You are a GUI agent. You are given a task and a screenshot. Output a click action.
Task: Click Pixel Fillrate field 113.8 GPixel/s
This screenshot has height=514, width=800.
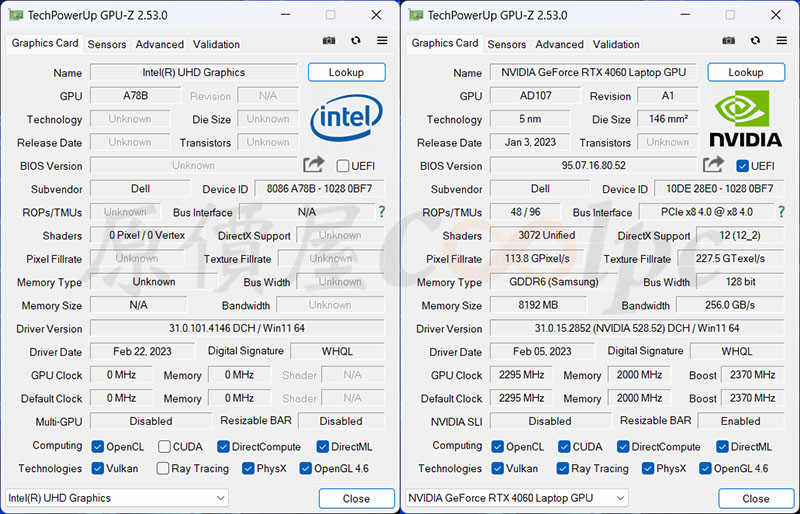(x=537, y=258)
